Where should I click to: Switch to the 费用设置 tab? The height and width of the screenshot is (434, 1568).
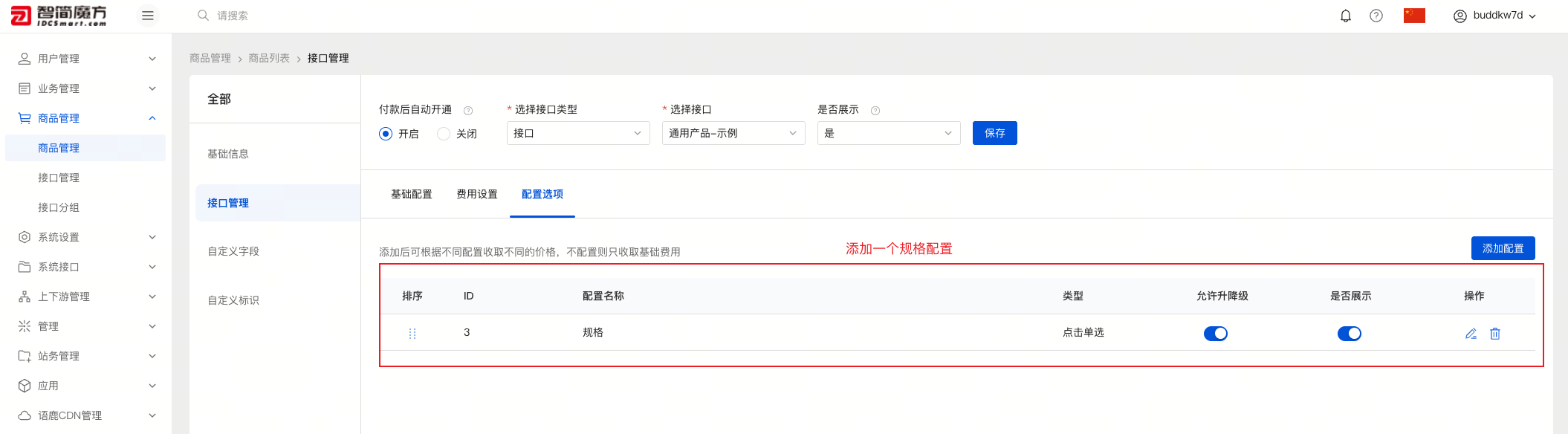coord(477,194)
